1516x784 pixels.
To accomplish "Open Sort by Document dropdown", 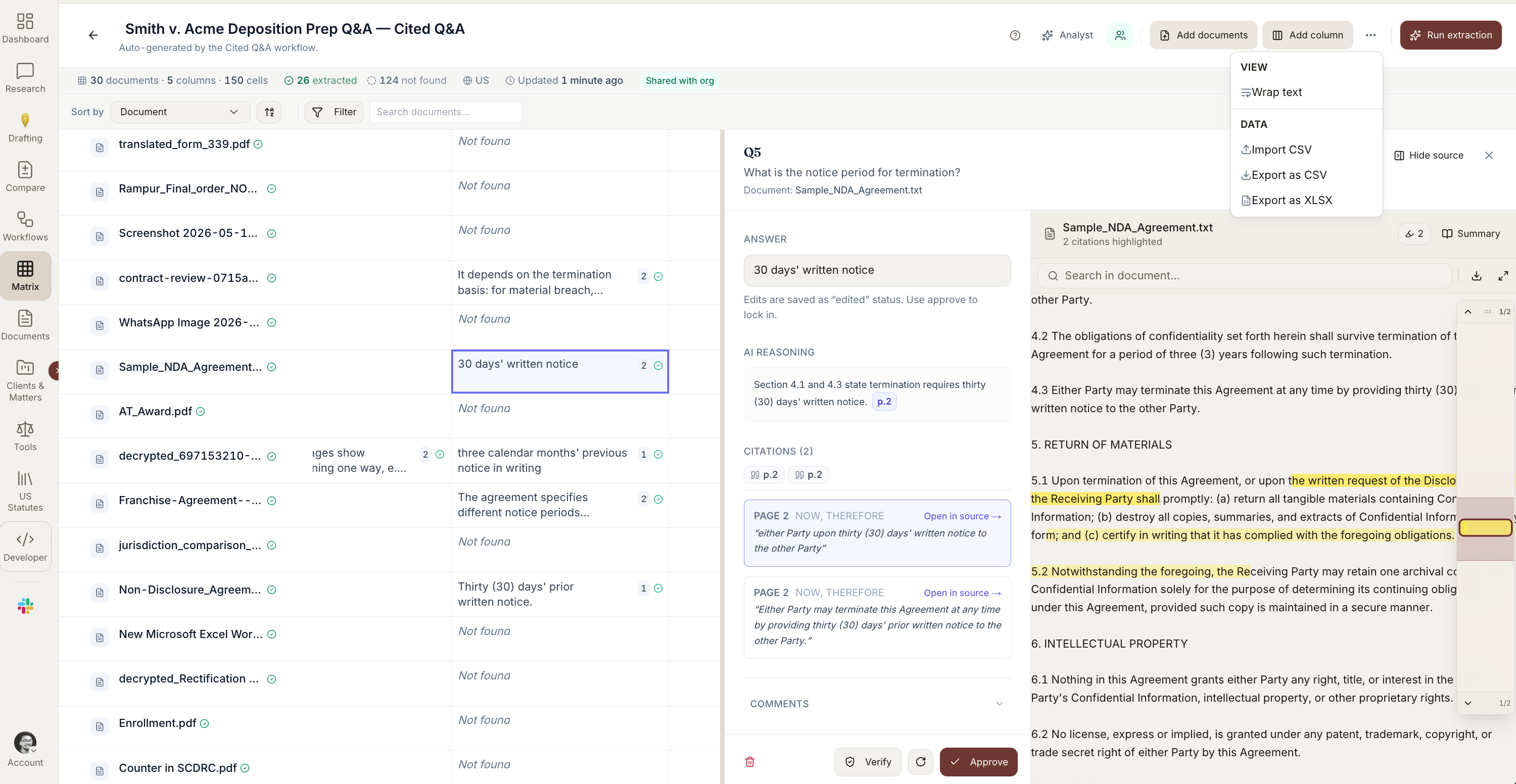I will click(179, 112).
